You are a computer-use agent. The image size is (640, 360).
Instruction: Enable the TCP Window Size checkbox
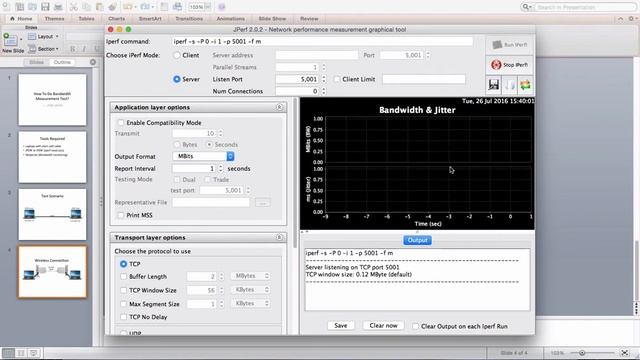pyautogui.click(x=124, y=290)
